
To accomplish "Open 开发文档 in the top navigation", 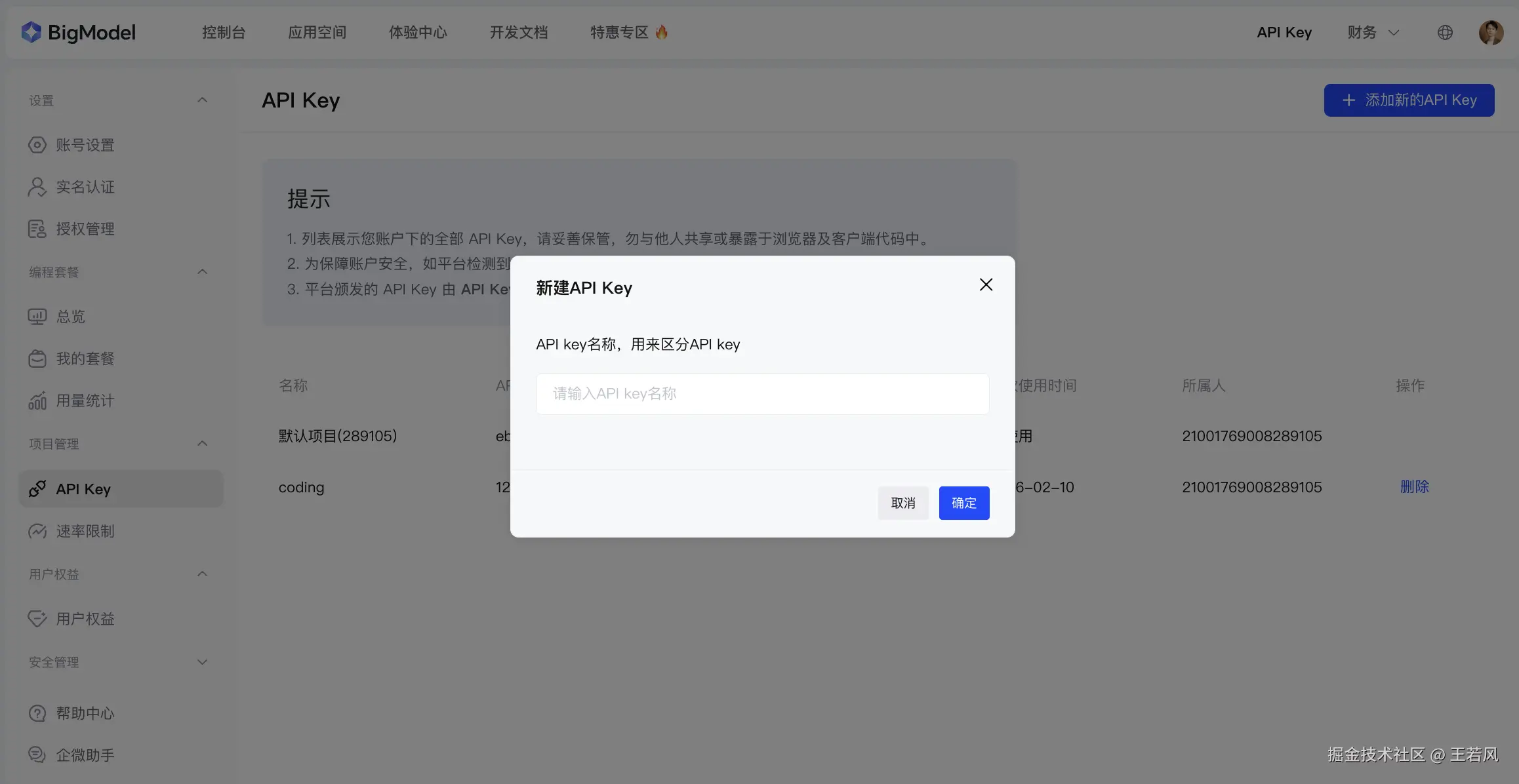I will pos(518,32).
